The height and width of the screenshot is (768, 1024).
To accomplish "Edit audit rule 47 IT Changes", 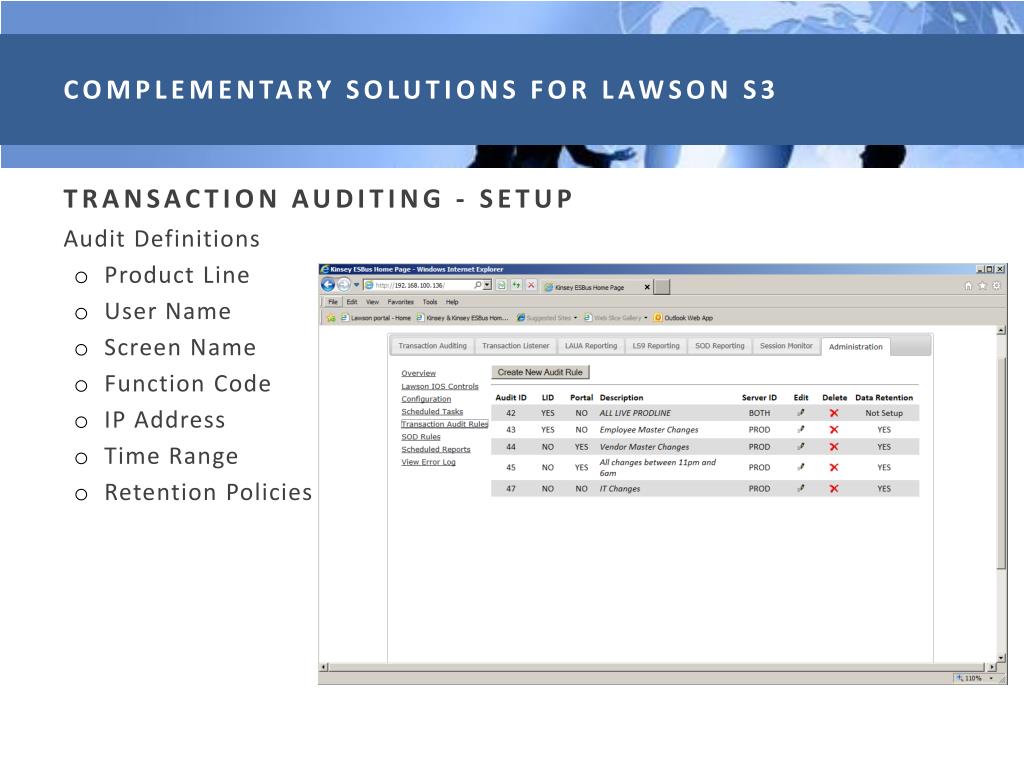I will pyautogui.click(x=801, y=488).
